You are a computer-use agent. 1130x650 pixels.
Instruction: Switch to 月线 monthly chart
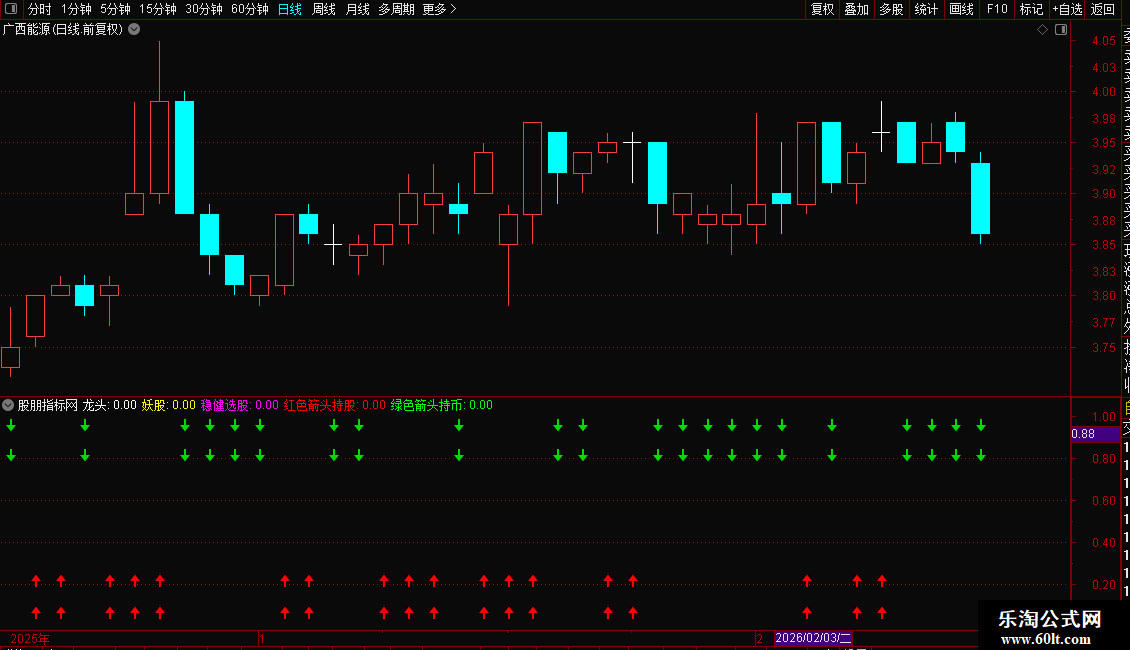(357, 9)
